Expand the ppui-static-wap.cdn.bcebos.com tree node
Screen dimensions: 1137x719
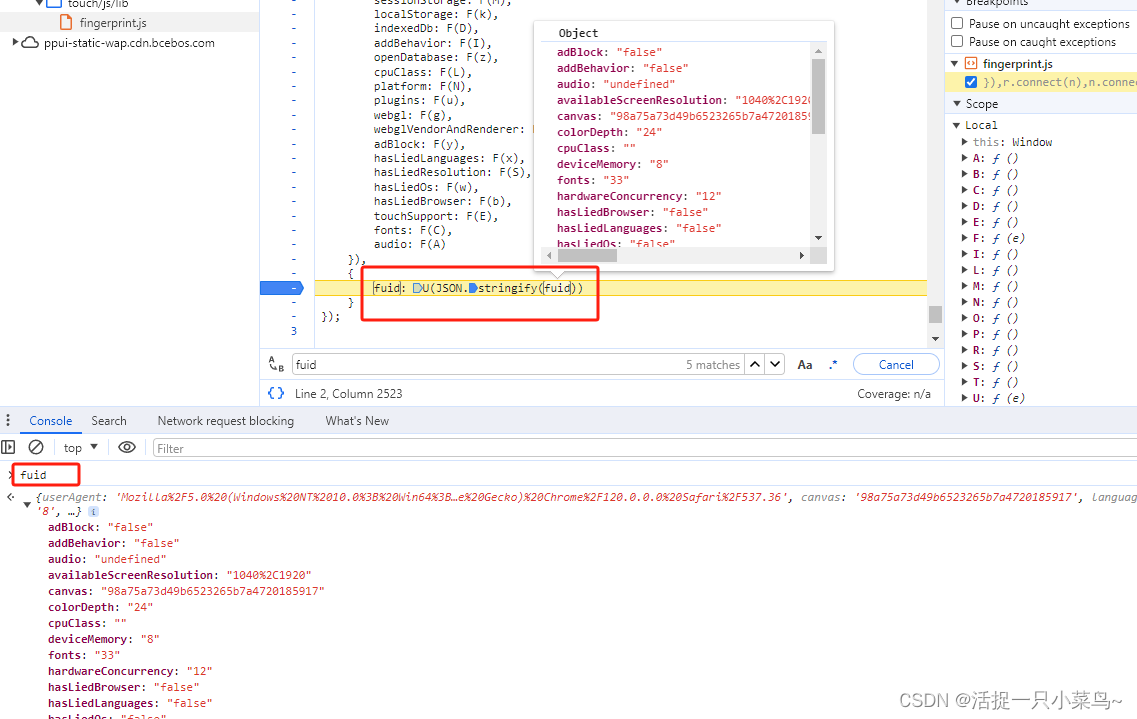pyautogui.click(x=16, y=43)
